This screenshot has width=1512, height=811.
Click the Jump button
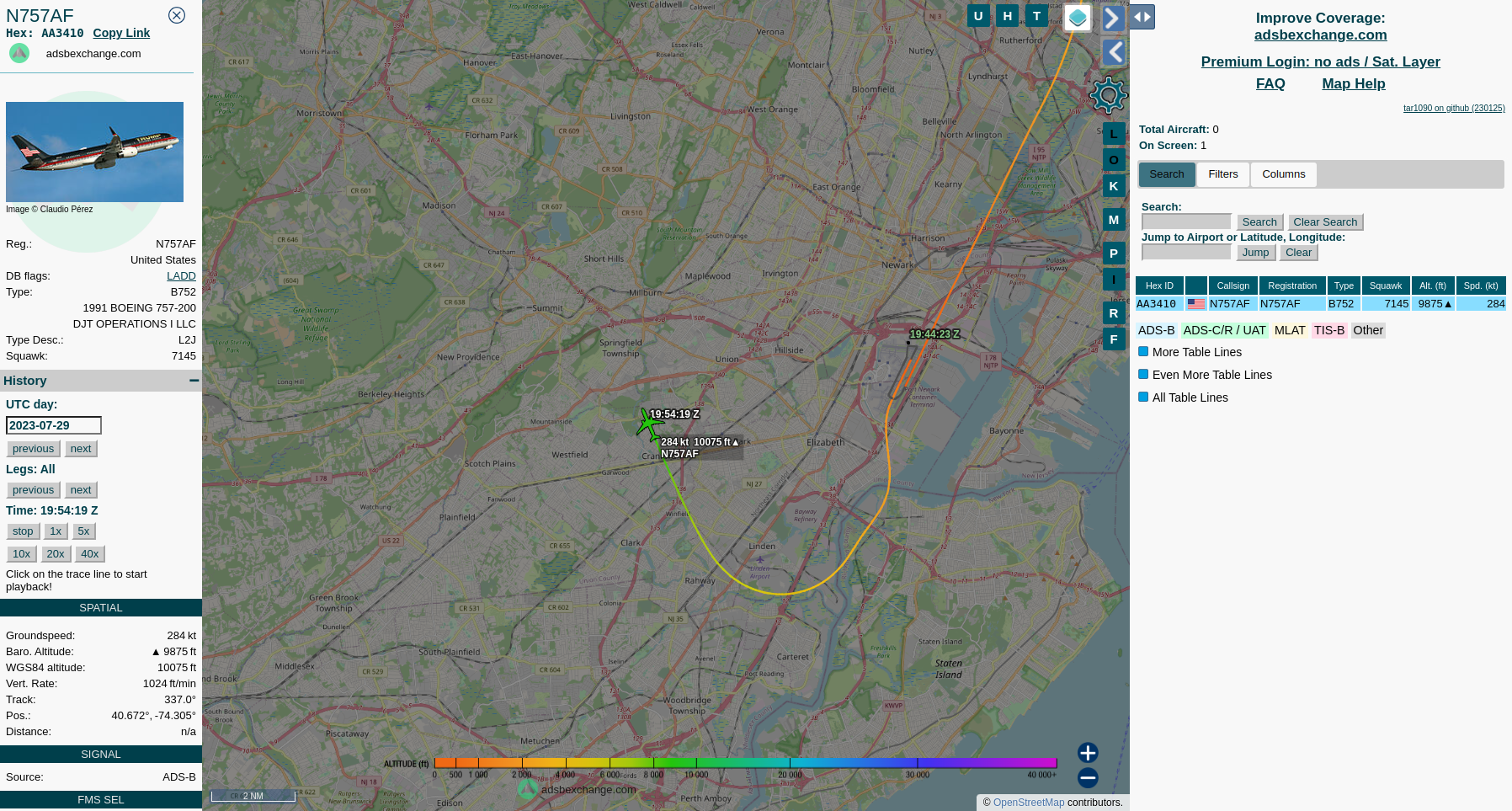1255,253
